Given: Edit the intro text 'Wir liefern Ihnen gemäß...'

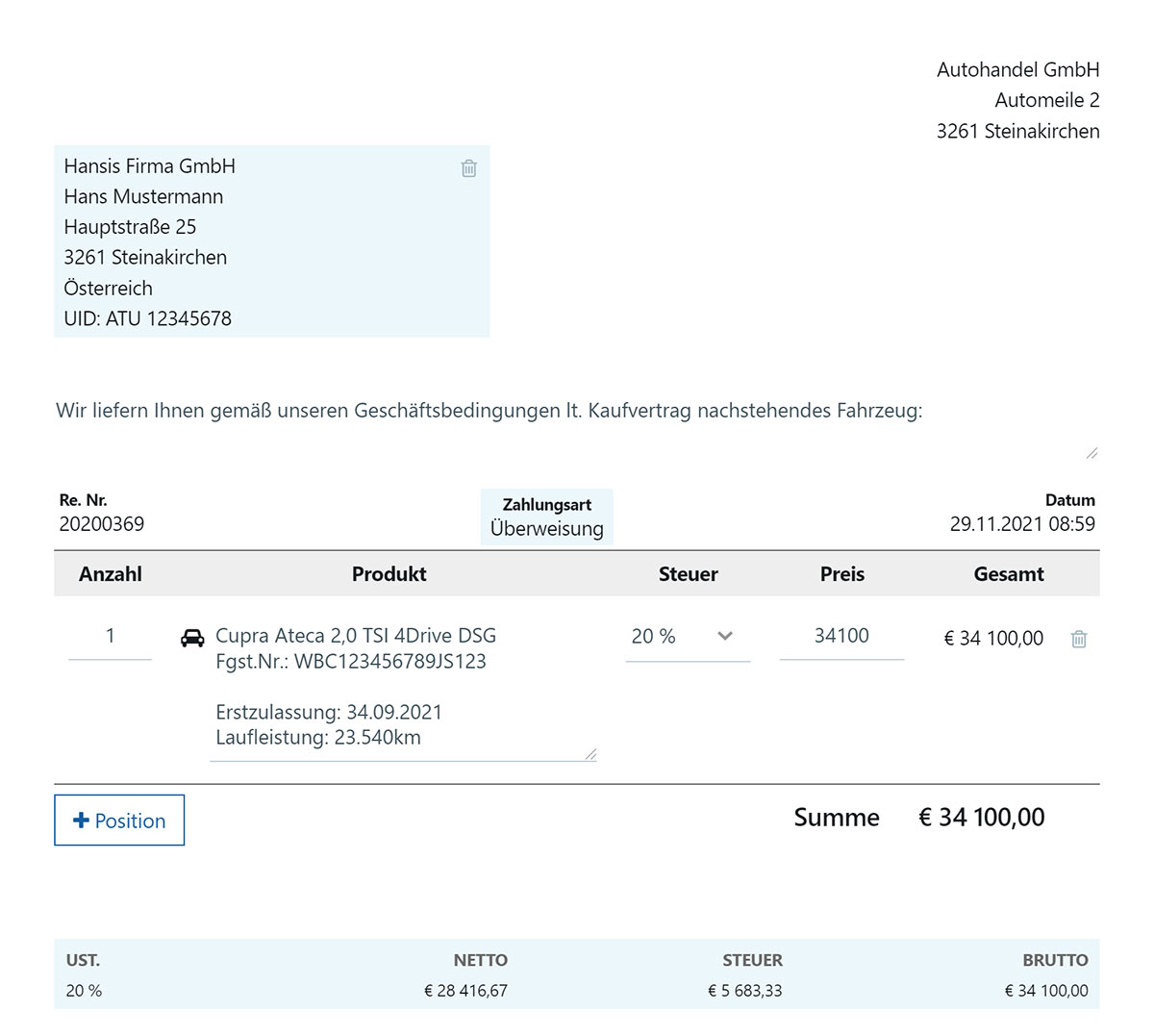Looking at the screenshot, I should tap(577, 423).
